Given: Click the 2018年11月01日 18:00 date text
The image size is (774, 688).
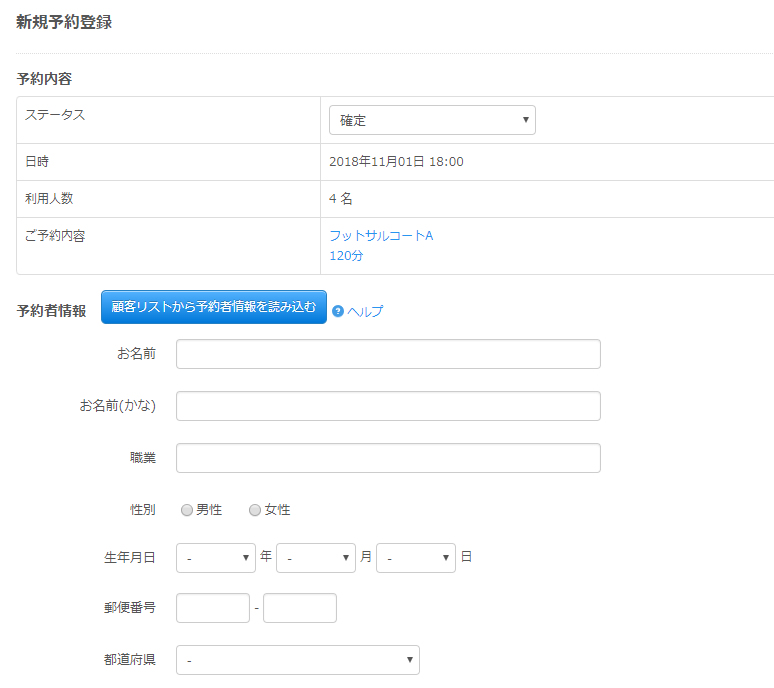Looking at the screenshot, I should pyautogui.click(x=396, y=162).
